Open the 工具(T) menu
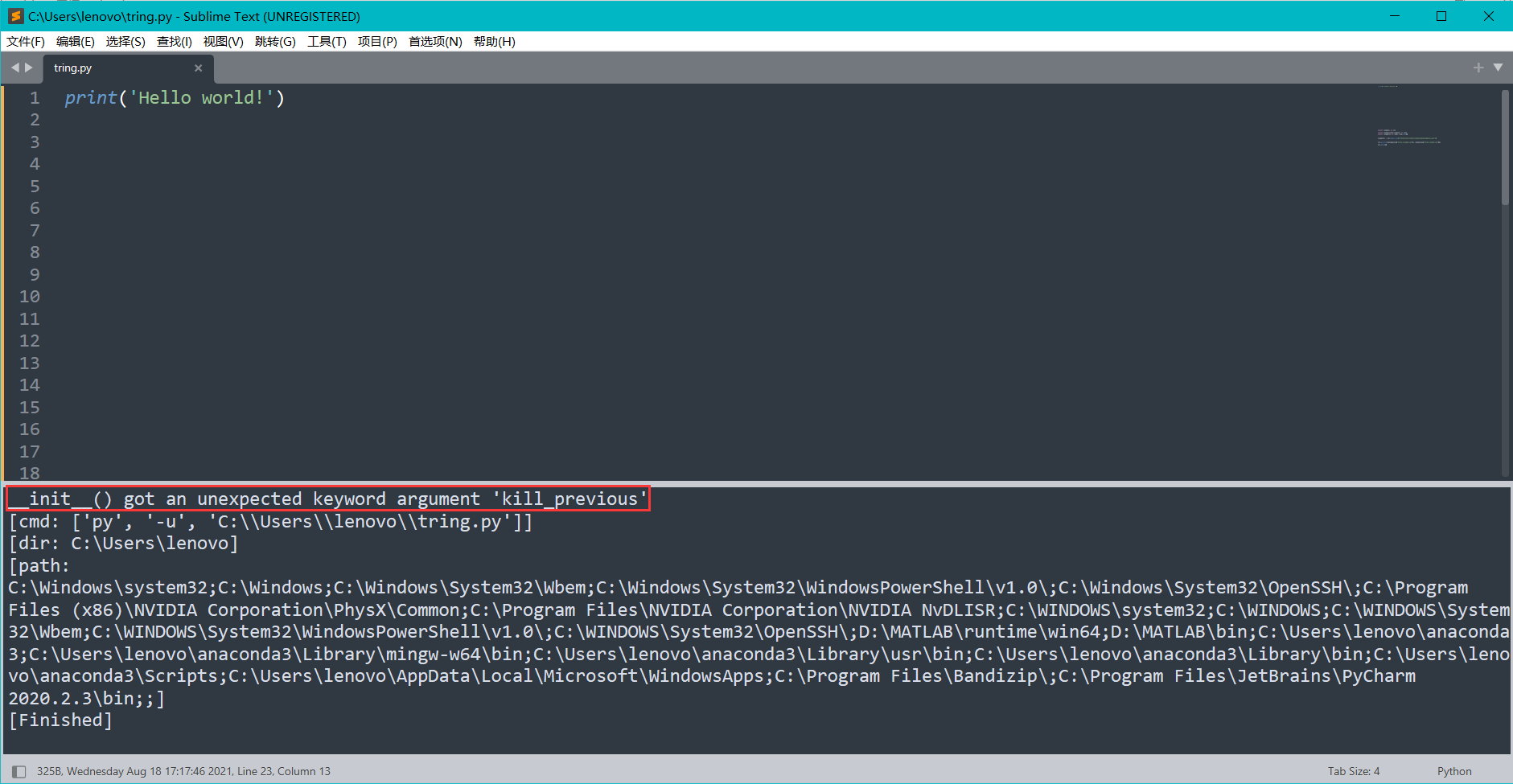Screen dimensions: 1513x784 tap(327, 41)
